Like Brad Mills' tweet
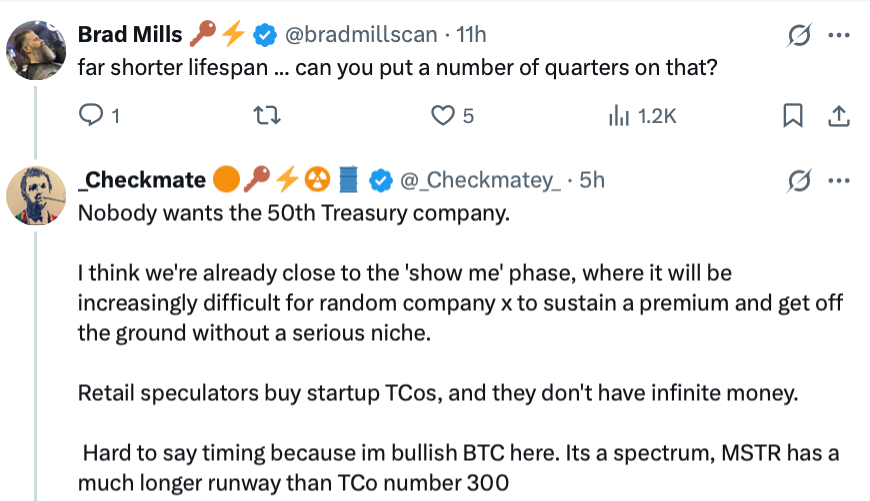This screenshot has height=501, width=870. tap(442, 116)
